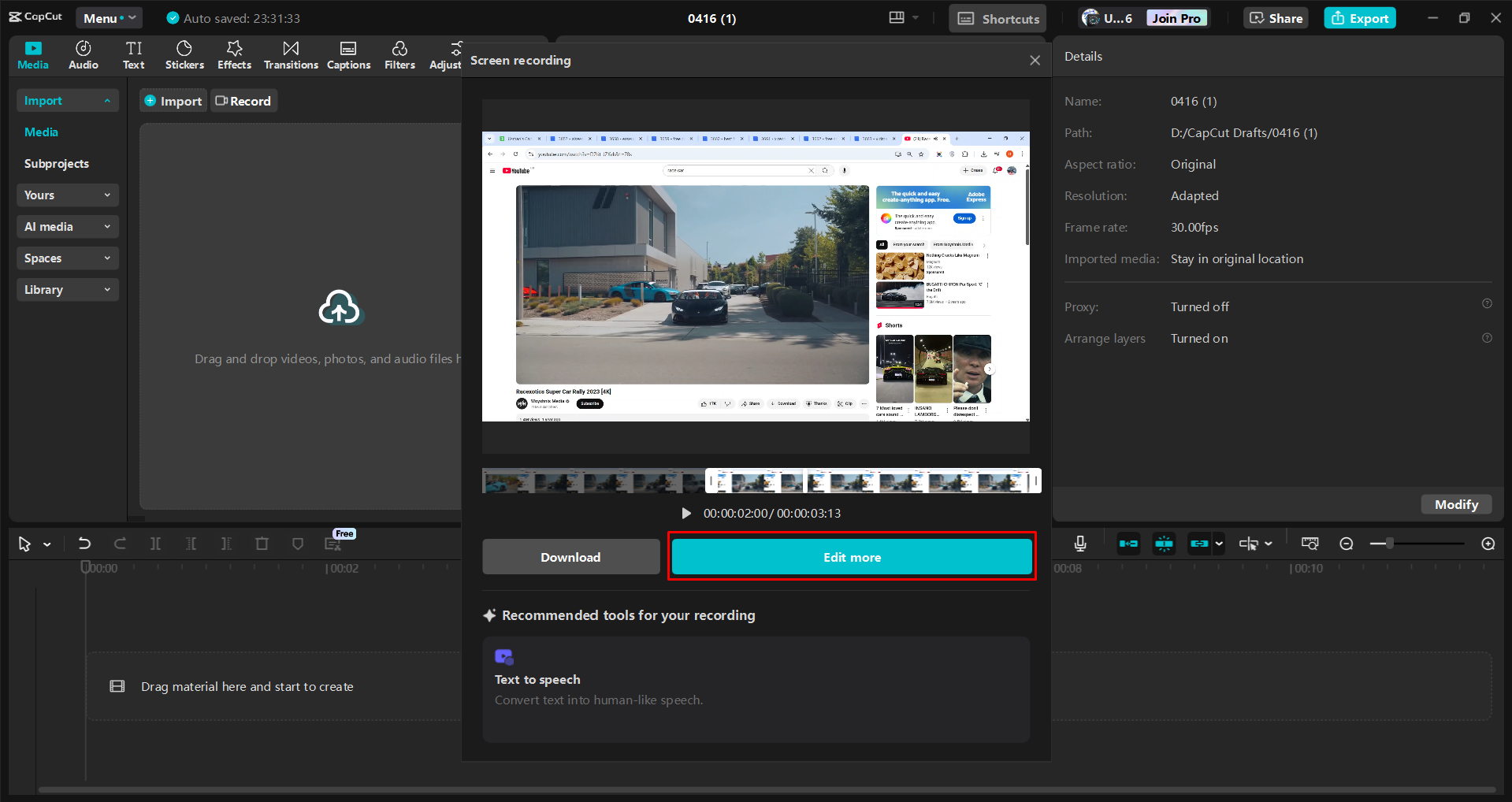Open the cursor tool dropdown arrow

[46, 544]
